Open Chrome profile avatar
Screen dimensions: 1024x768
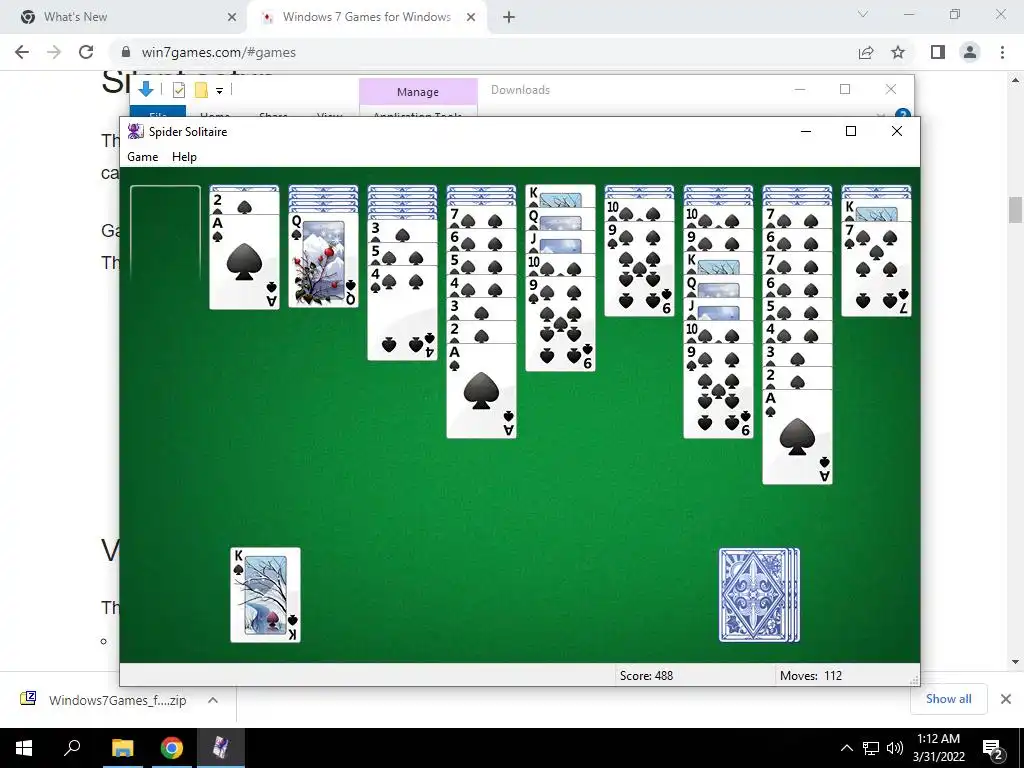pos(970,52)
